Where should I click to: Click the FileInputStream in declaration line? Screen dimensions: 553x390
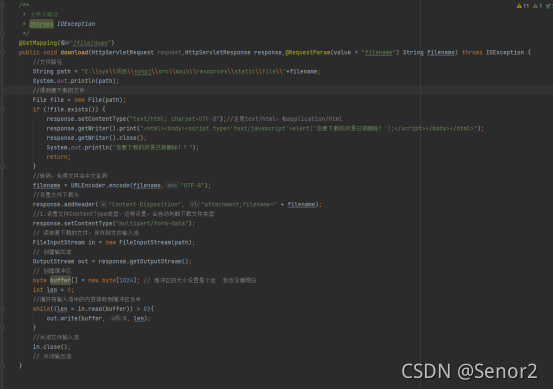(x=114, y=243)
